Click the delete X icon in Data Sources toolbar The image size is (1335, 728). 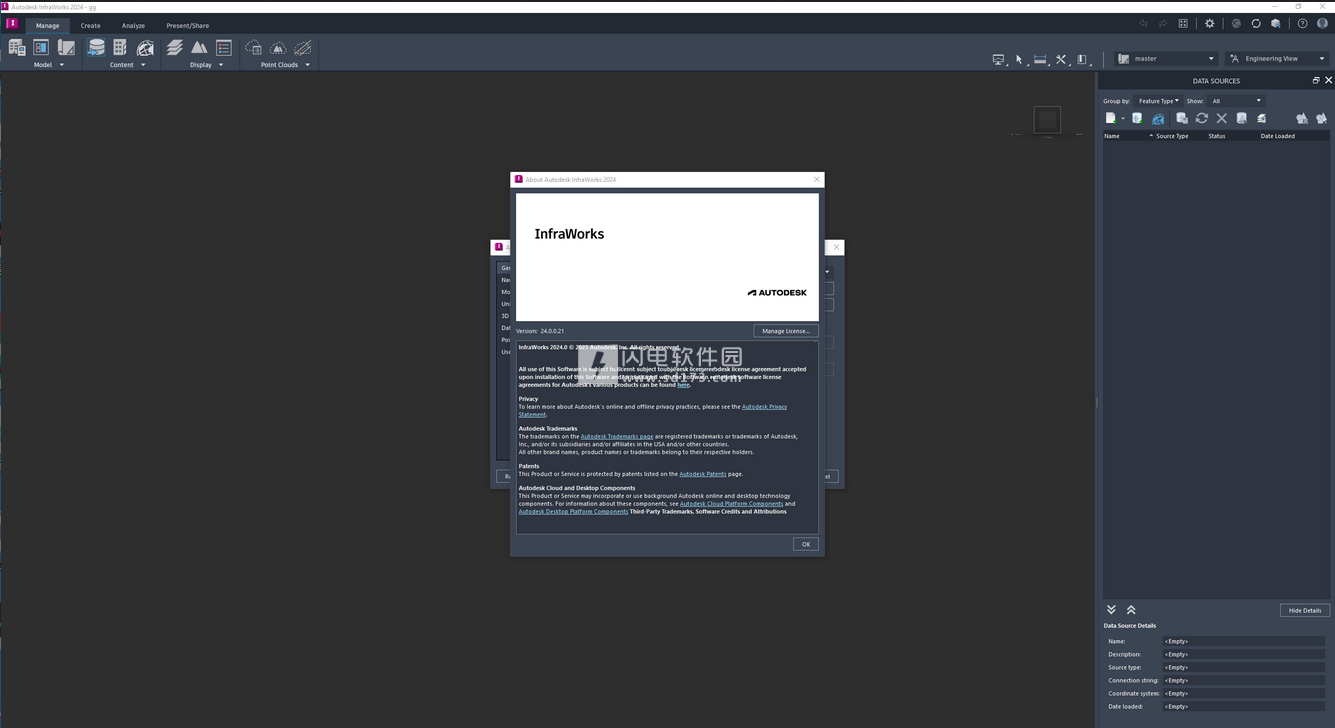pos(1222,118)
